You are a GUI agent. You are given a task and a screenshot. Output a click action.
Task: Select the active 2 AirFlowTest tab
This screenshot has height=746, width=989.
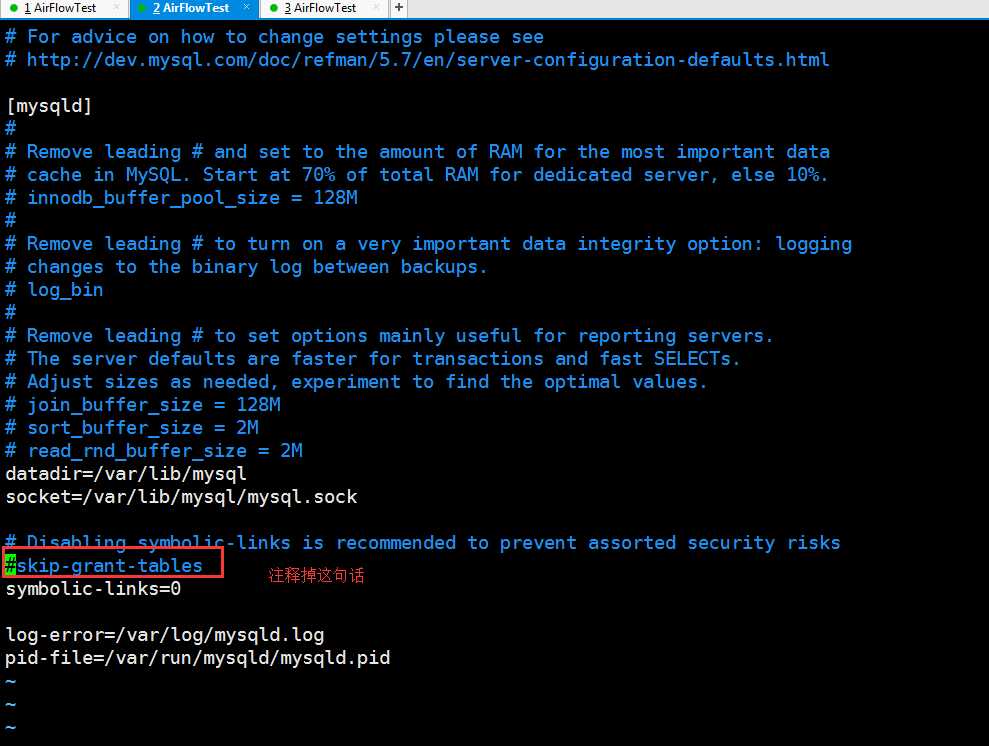(x=190, y=8)
